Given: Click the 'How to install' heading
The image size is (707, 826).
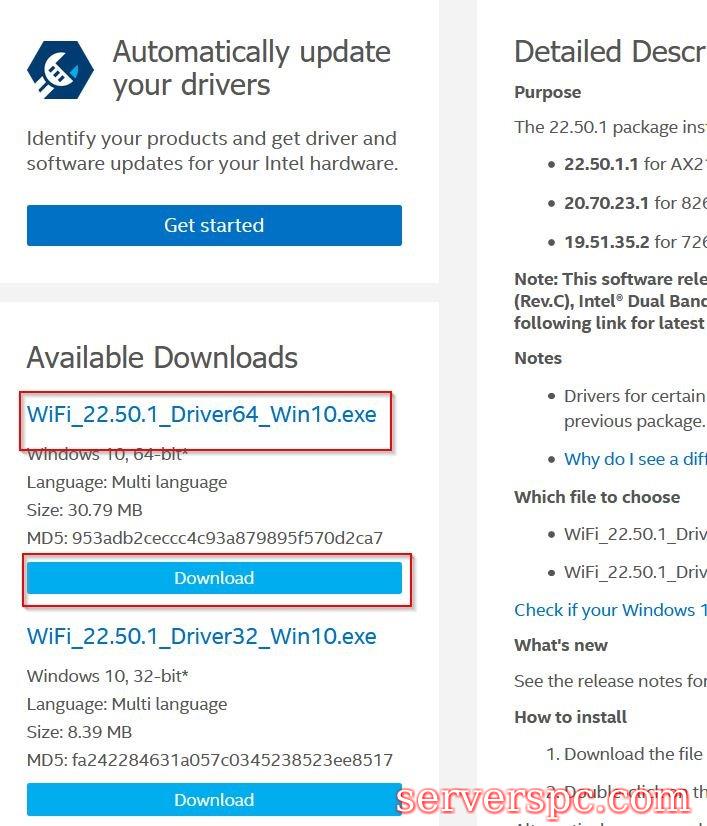Looking at the screenshot, I should (x=570, y=717).
